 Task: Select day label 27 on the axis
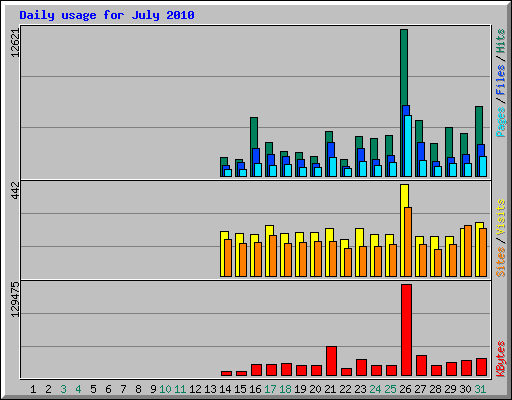coord(420,389)
